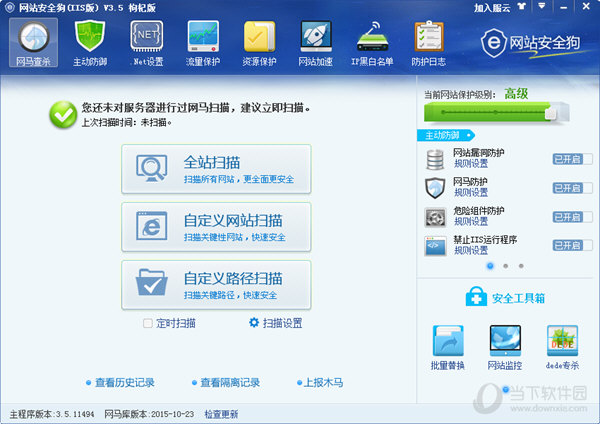Click the 禁止IIS运行程序 code icon
Viewport: 600px width, 424px height.
[435, 246]
